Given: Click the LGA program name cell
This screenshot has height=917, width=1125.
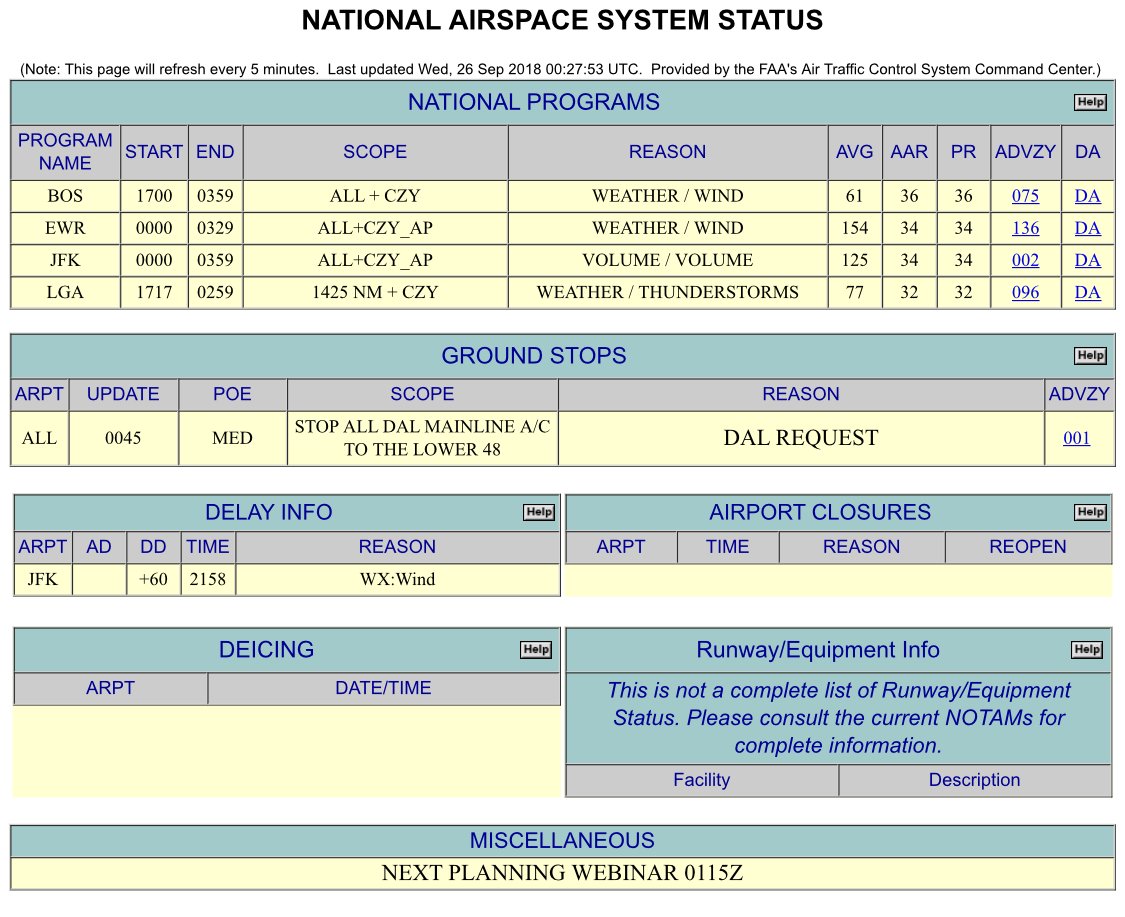Looking at the screenshot, I should pos(65,293).
